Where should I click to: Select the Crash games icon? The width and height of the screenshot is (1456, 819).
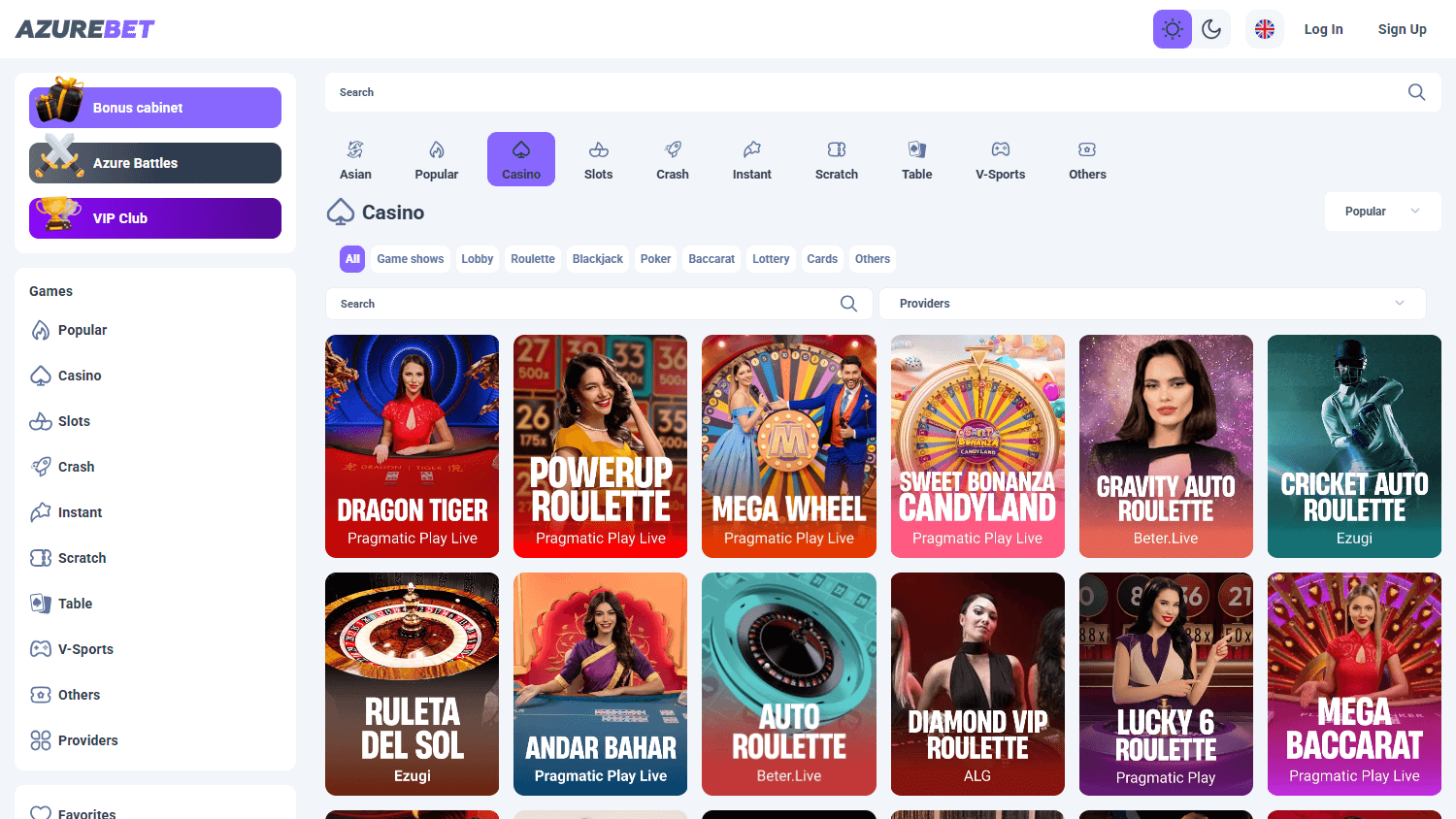tap(672, 158)
